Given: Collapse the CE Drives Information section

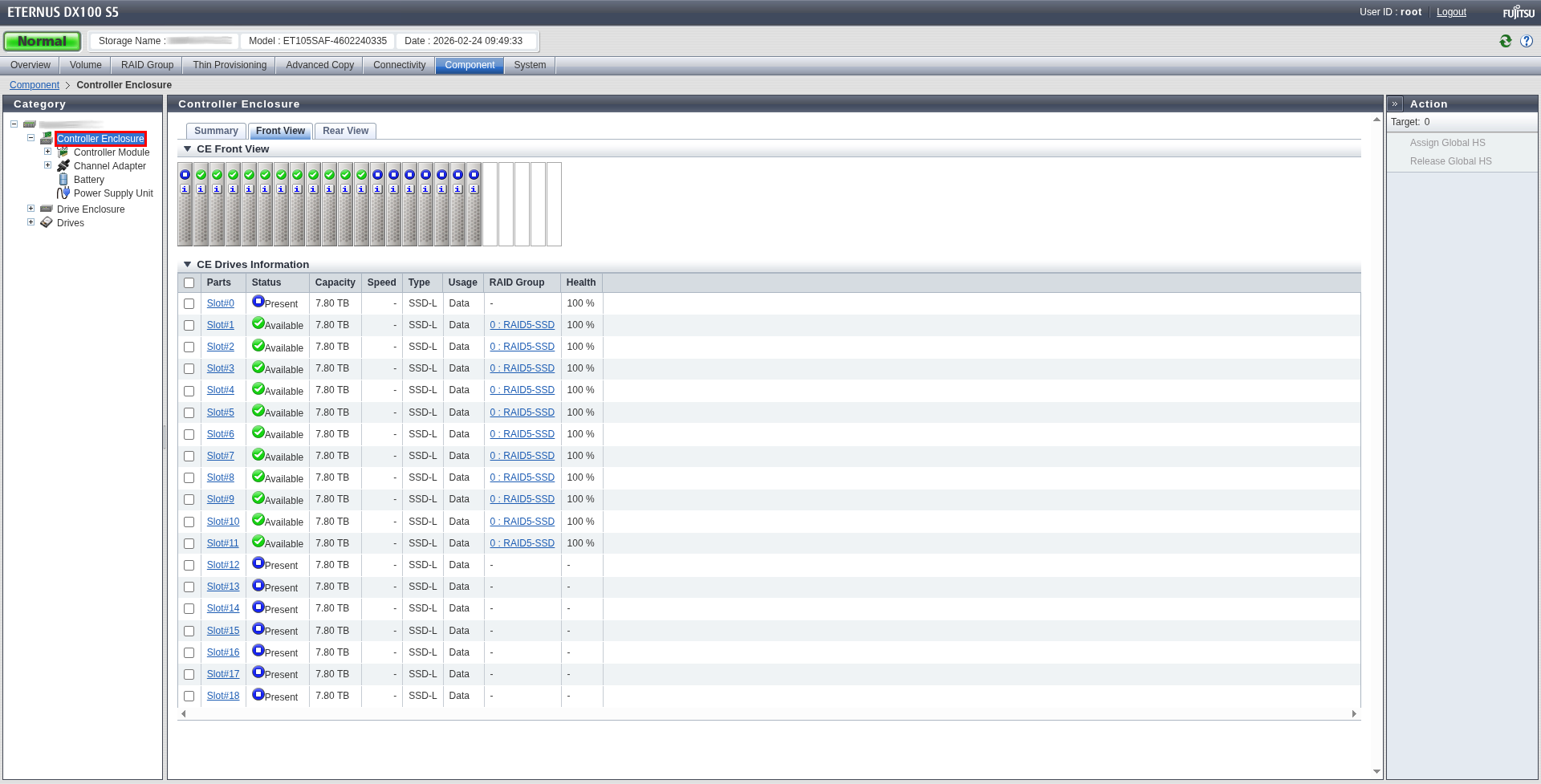Looking at the screenshot, I should pyautogui.click(x=188, y=265).
